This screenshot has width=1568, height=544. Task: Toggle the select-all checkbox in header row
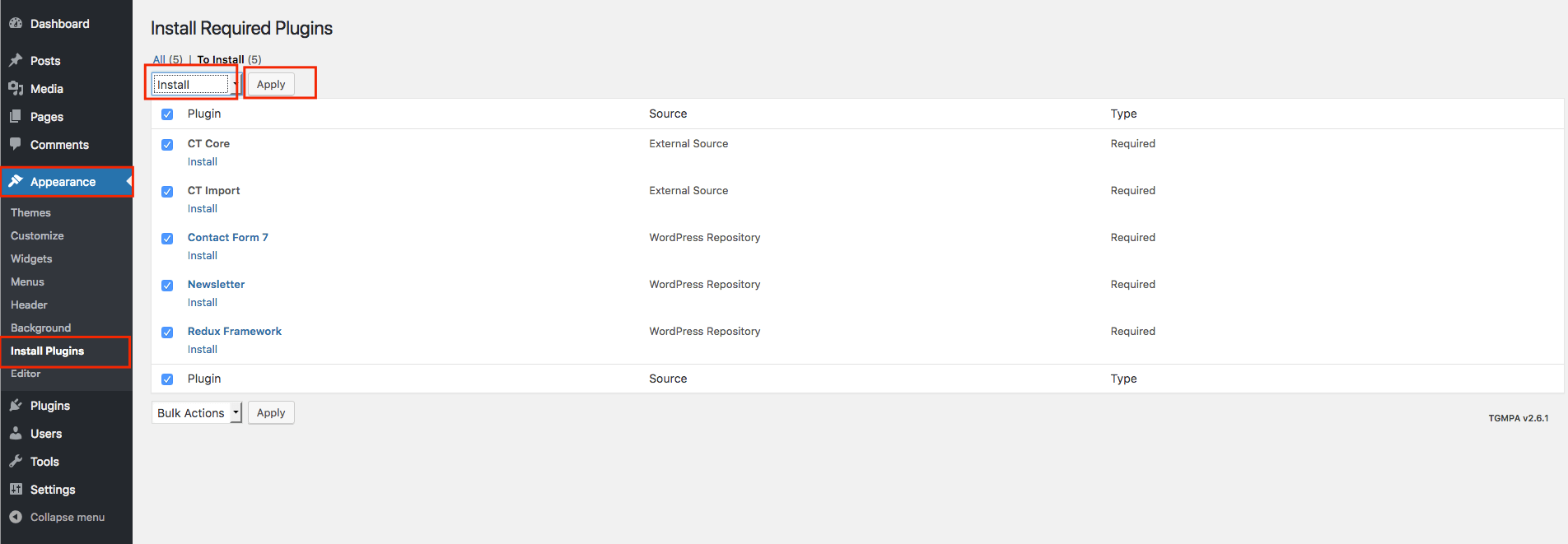(167, 114)
